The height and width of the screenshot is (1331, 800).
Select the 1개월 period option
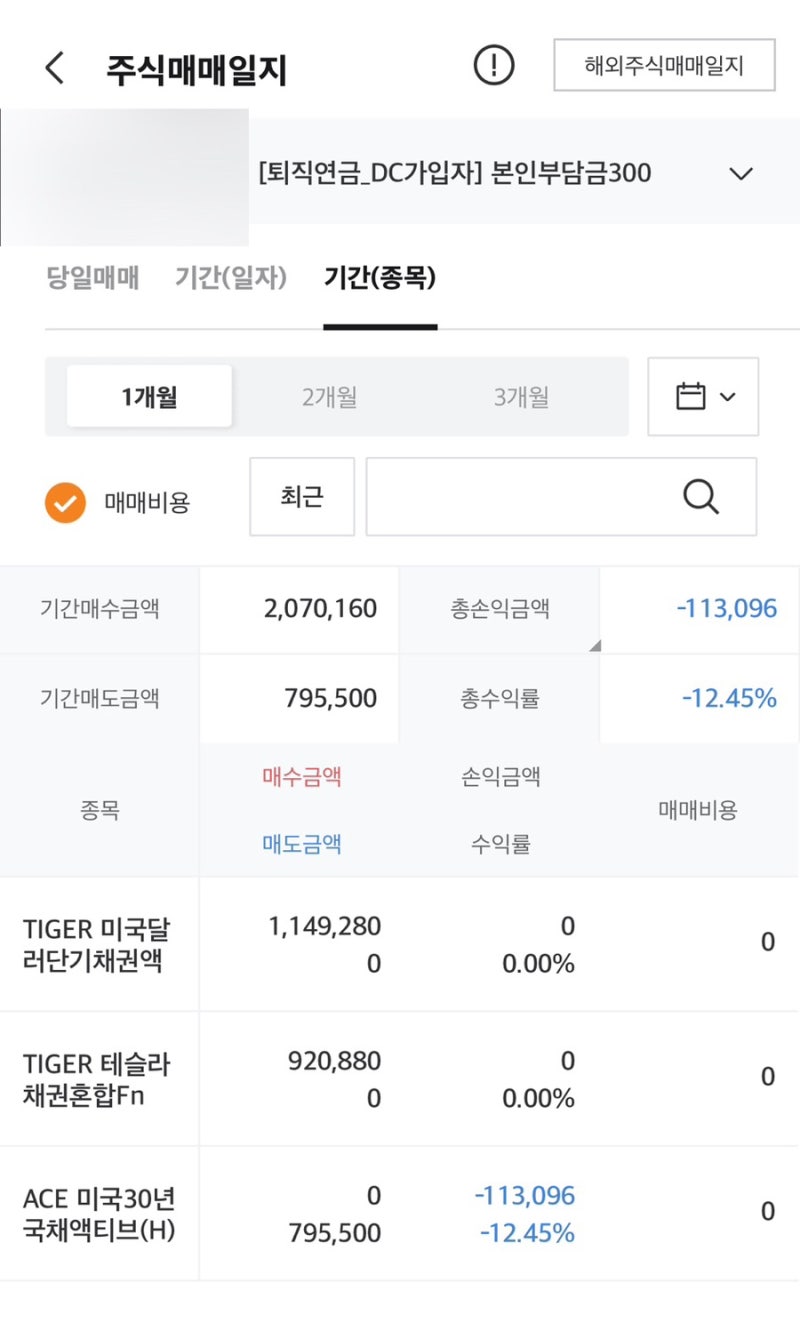coord(149,397)
